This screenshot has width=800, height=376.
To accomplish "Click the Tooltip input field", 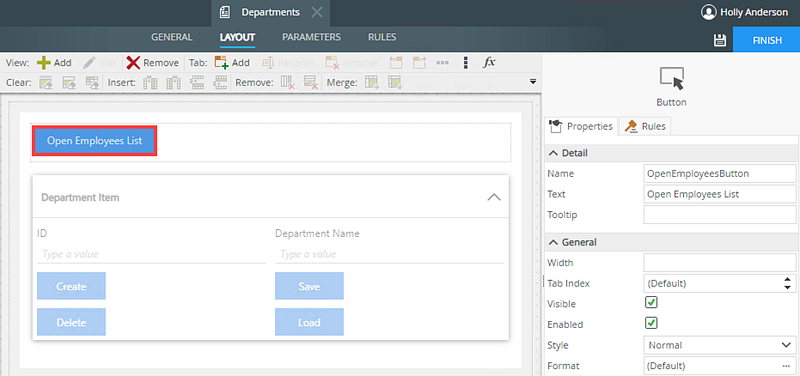I will [x=720, y=215].
